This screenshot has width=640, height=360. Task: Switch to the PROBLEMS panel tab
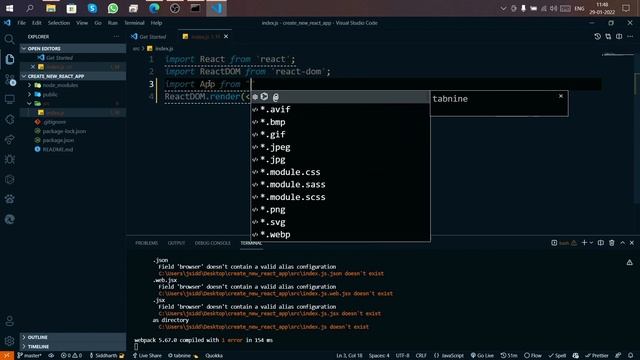point(147,243)
